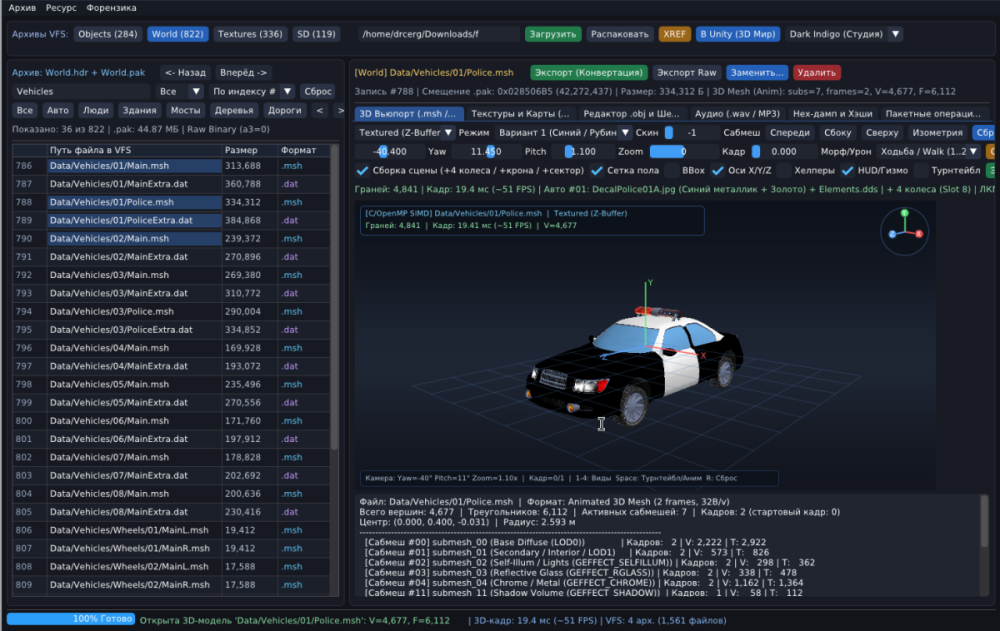
Task: Select the Objects (284) archive
Action: [x=108, y=34]
